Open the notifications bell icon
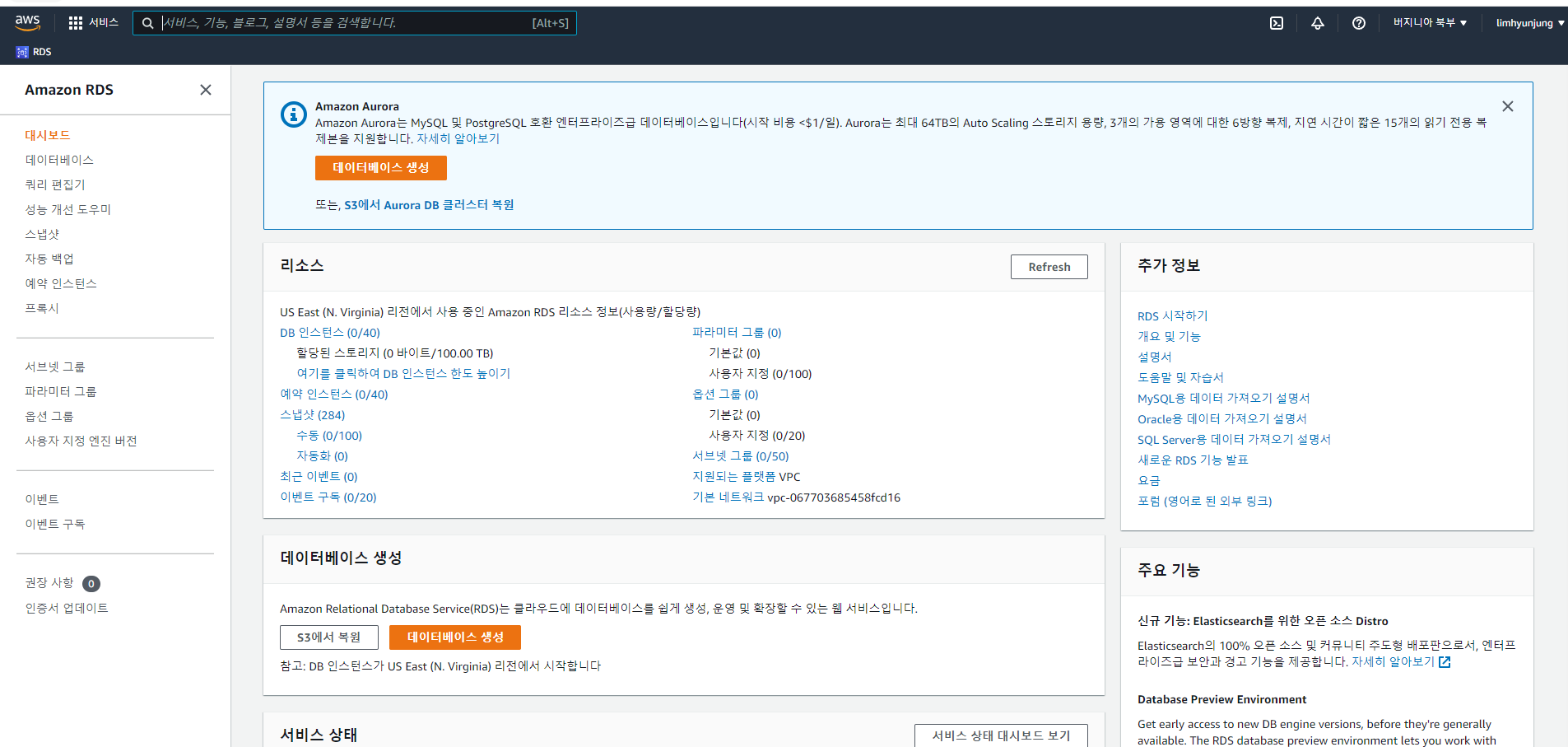1568x747 pixels. pyautogui.click(x=1318, y=23)
